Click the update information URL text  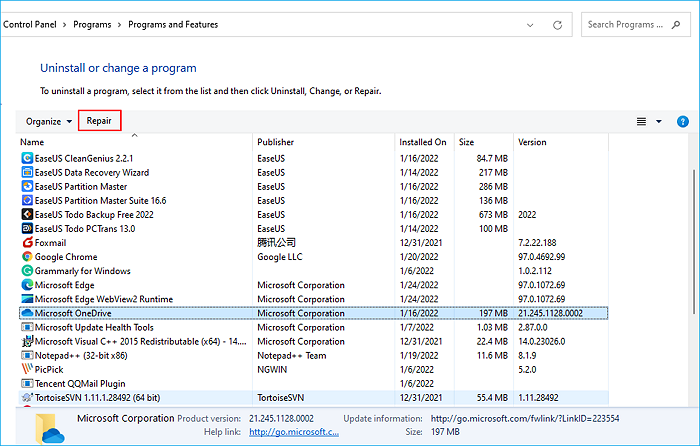tap(525, 418)
